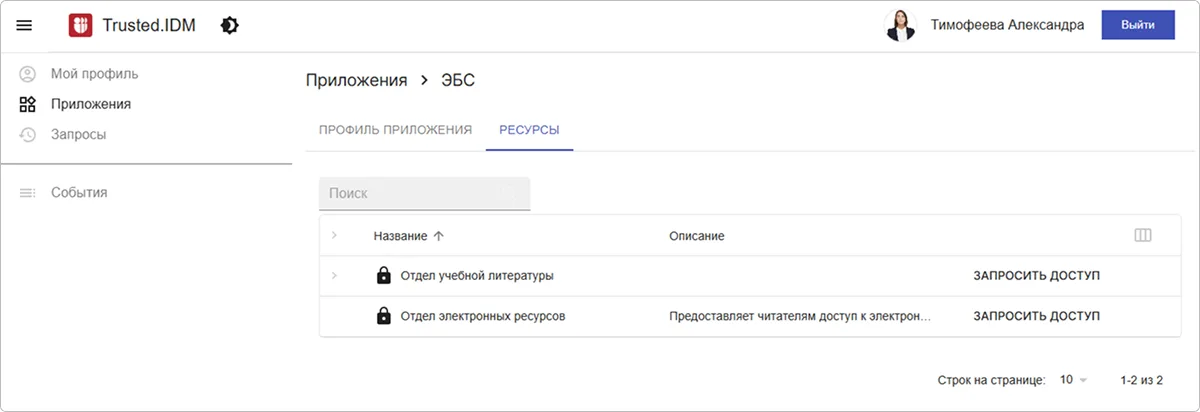
Task: Open Мой профиль in sidebar
Action: [x=94, y=74]
